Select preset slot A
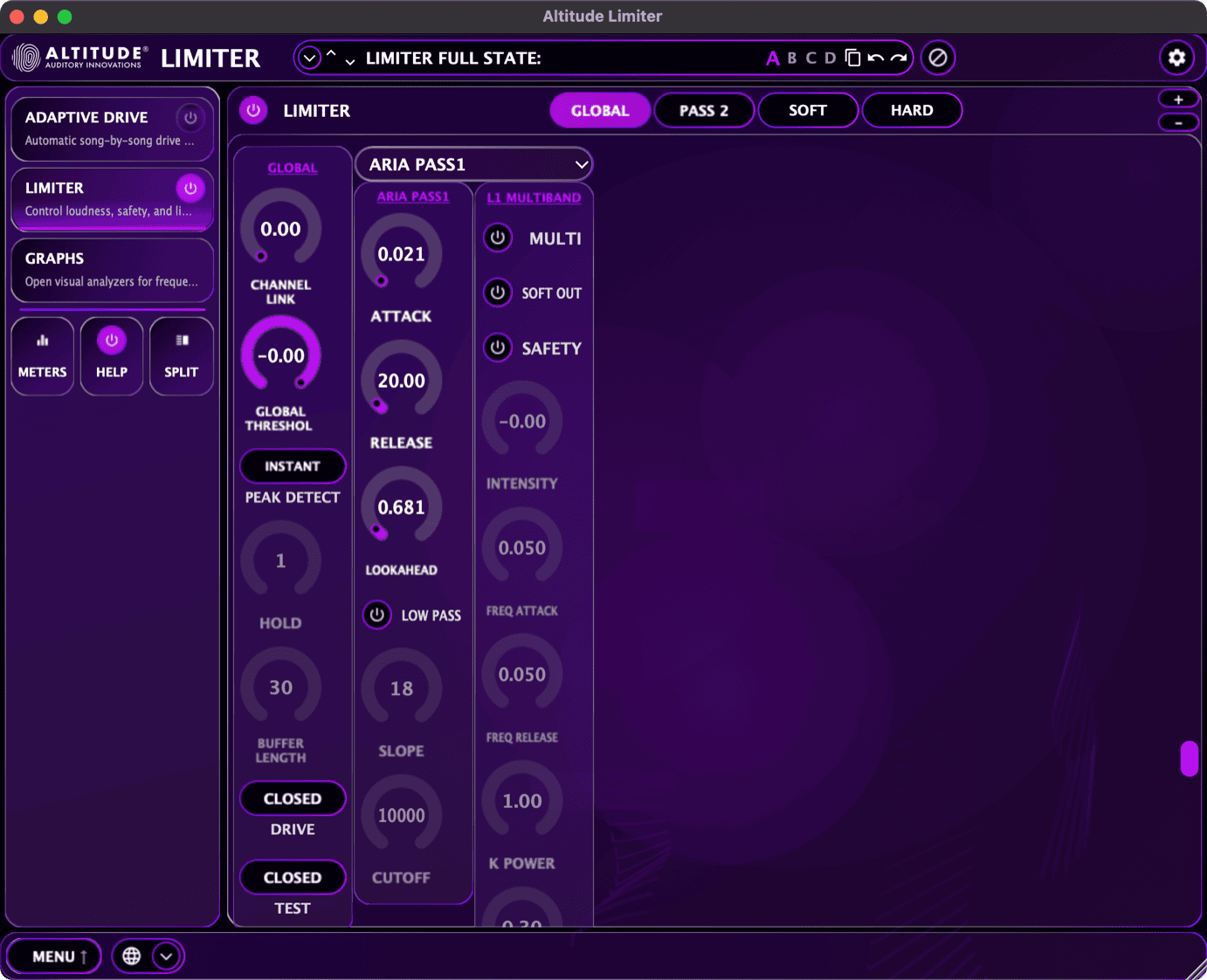The image size is (1207, 980). pyautogui.click(x=773, y=59)
